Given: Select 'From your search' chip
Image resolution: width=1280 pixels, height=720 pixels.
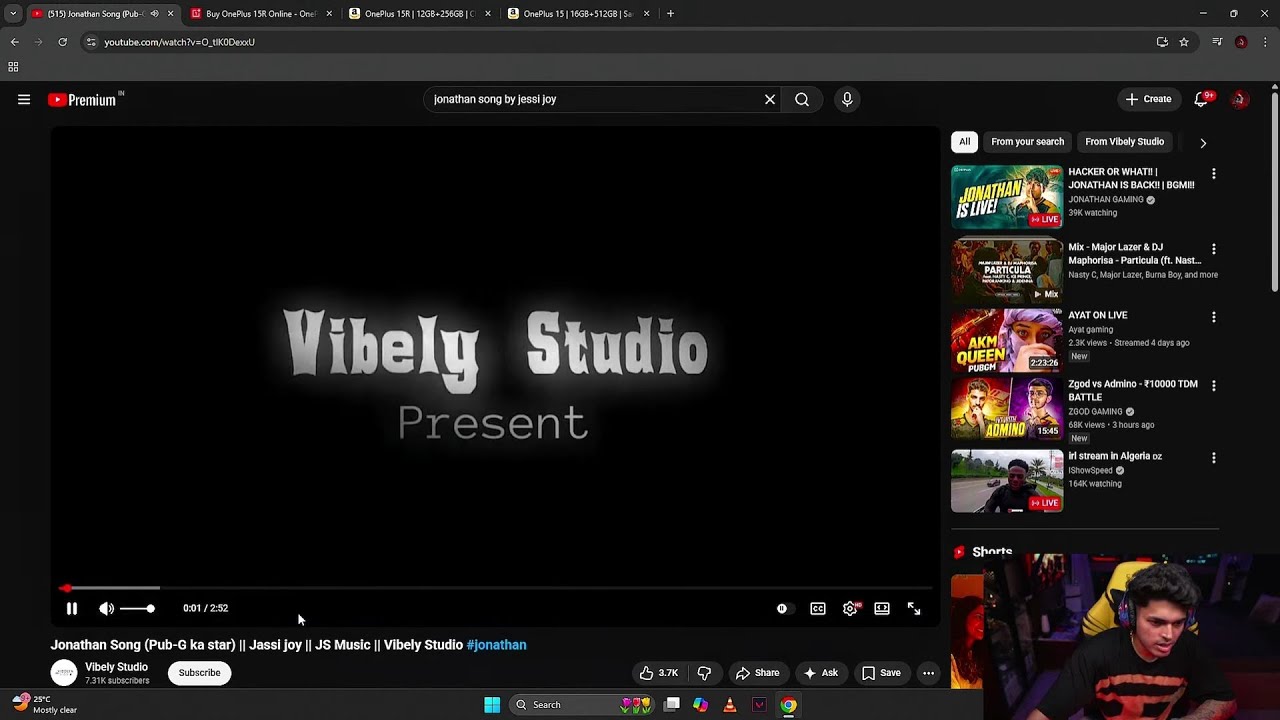Looking at the screenshot, I should [1027, 142].
